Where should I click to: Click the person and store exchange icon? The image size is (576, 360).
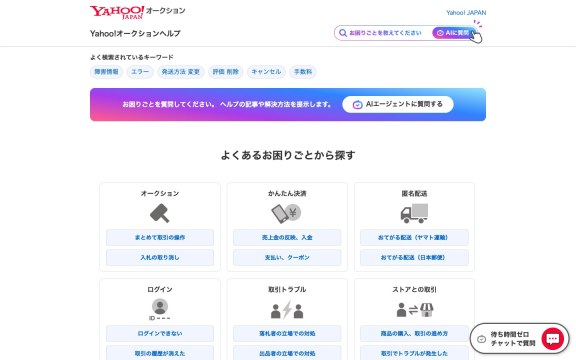click(415, 310)
